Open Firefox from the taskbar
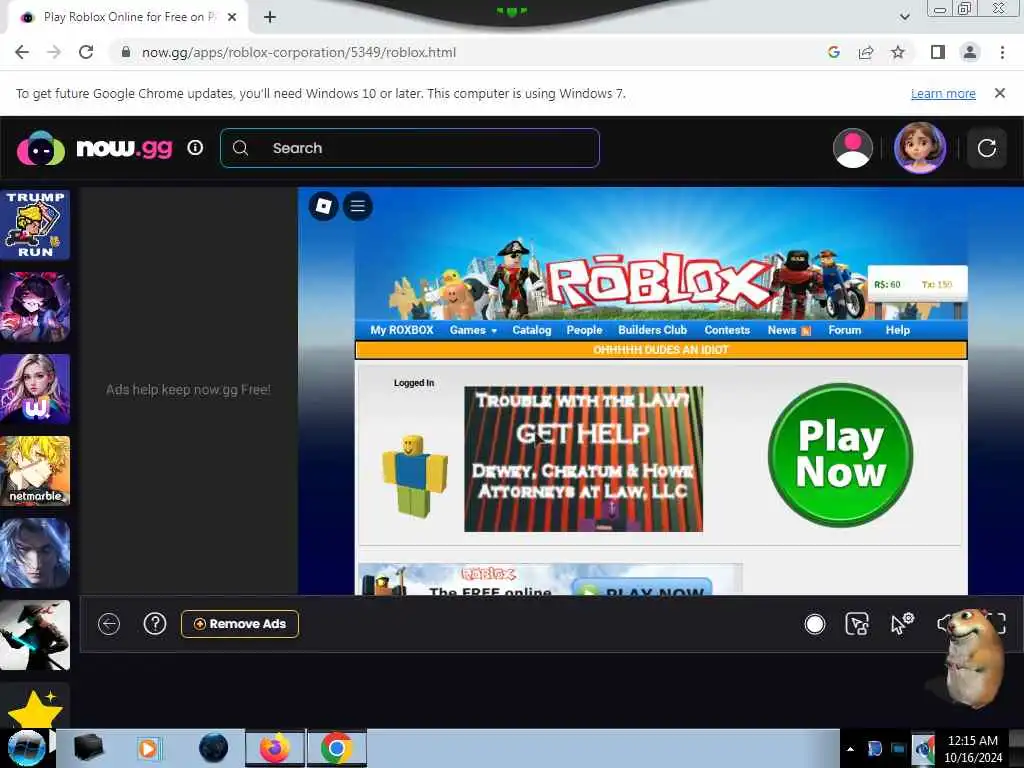 [275, 748]
